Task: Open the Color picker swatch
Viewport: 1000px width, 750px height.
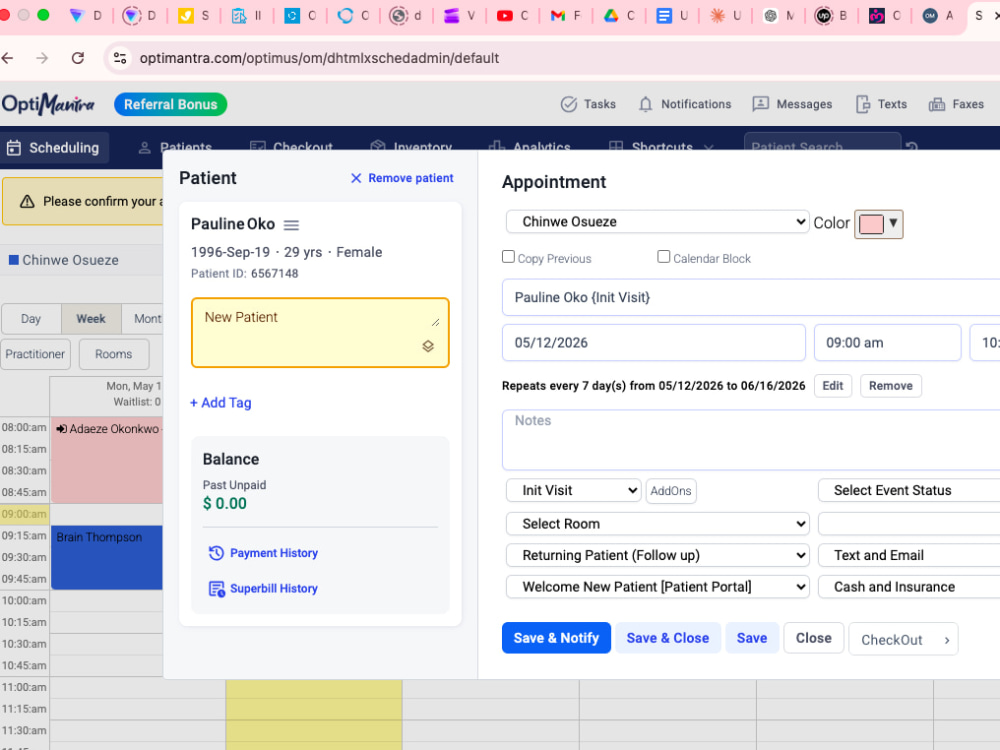Action: [x=879, y=224]
